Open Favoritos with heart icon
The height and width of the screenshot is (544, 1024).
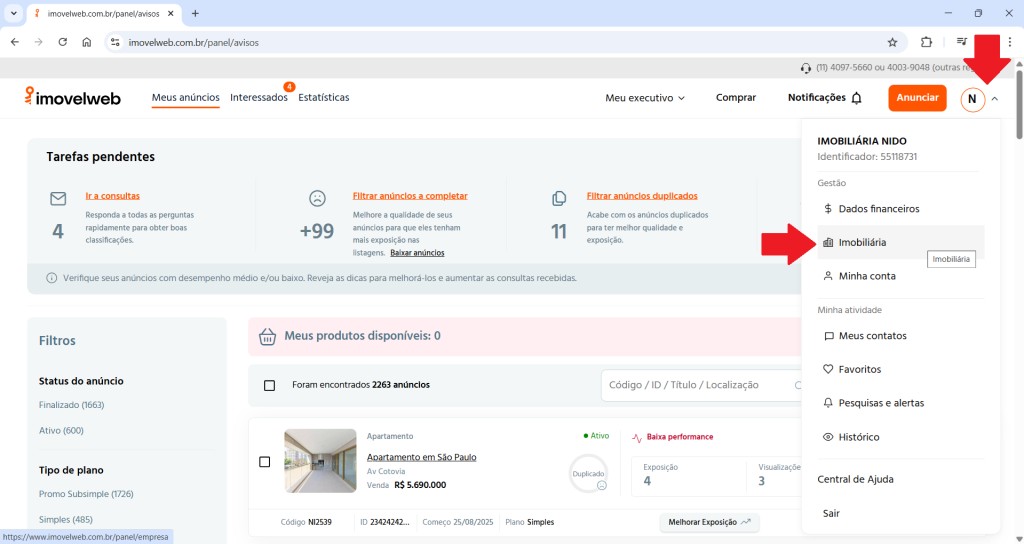(x=859, y=369)
